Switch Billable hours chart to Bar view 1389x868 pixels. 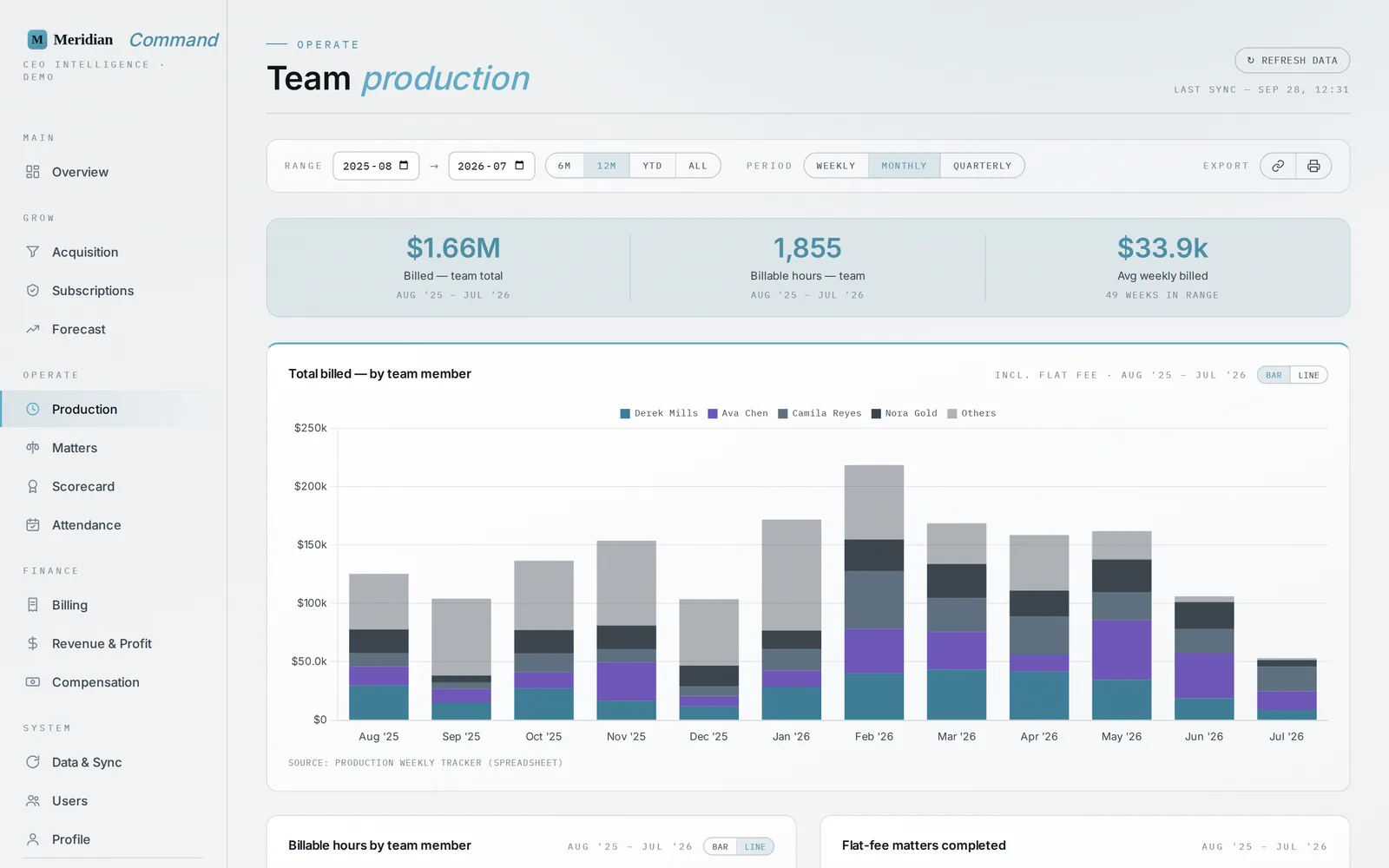click(x=721, y=846)
